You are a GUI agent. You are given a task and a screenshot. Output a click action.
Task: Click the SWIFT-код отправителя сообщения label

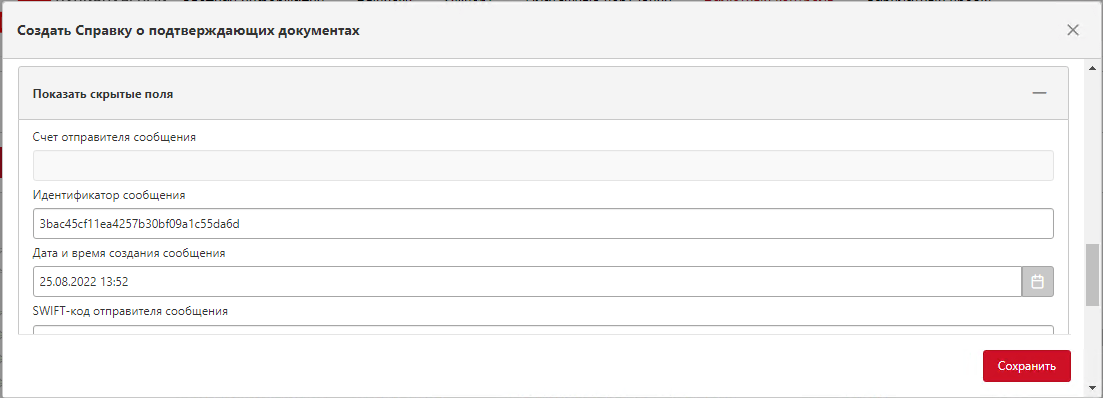point(130,311)
